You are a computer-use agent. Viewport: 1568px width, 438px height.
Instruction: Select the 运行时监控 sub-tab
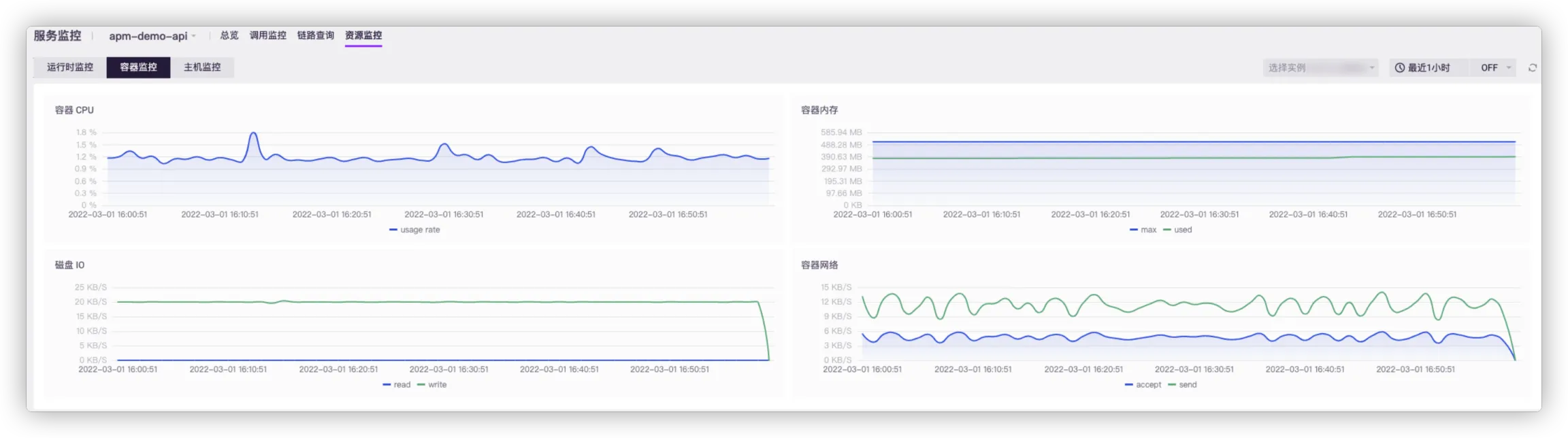pyautogui.click(x=70, y=67)
